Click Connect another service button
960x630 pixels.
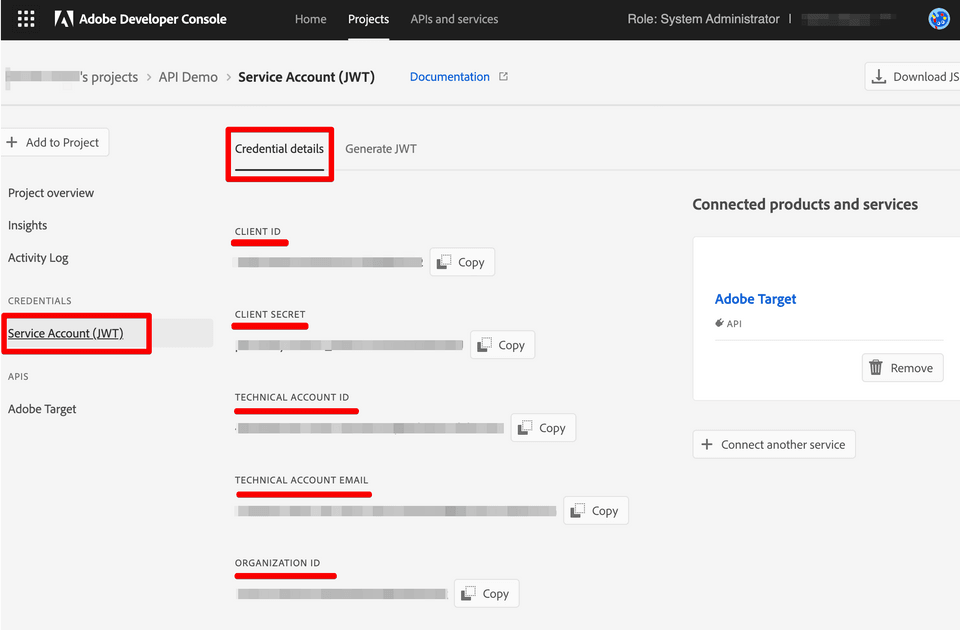[x=774, y=444]
